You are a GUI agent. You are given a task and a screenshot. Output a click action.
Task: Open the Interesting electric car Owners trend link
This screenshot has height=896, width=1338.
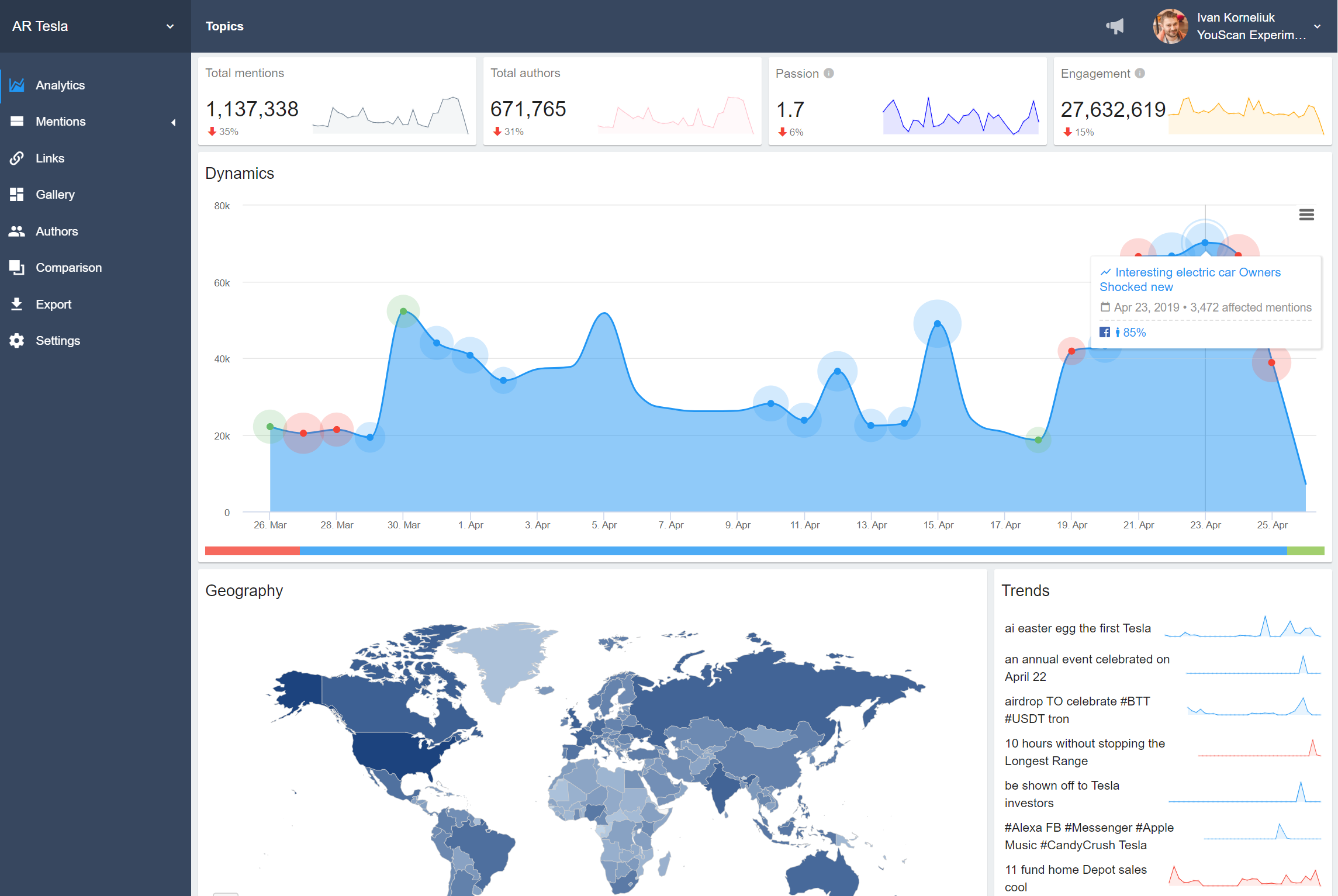(x=1190, y=279)
